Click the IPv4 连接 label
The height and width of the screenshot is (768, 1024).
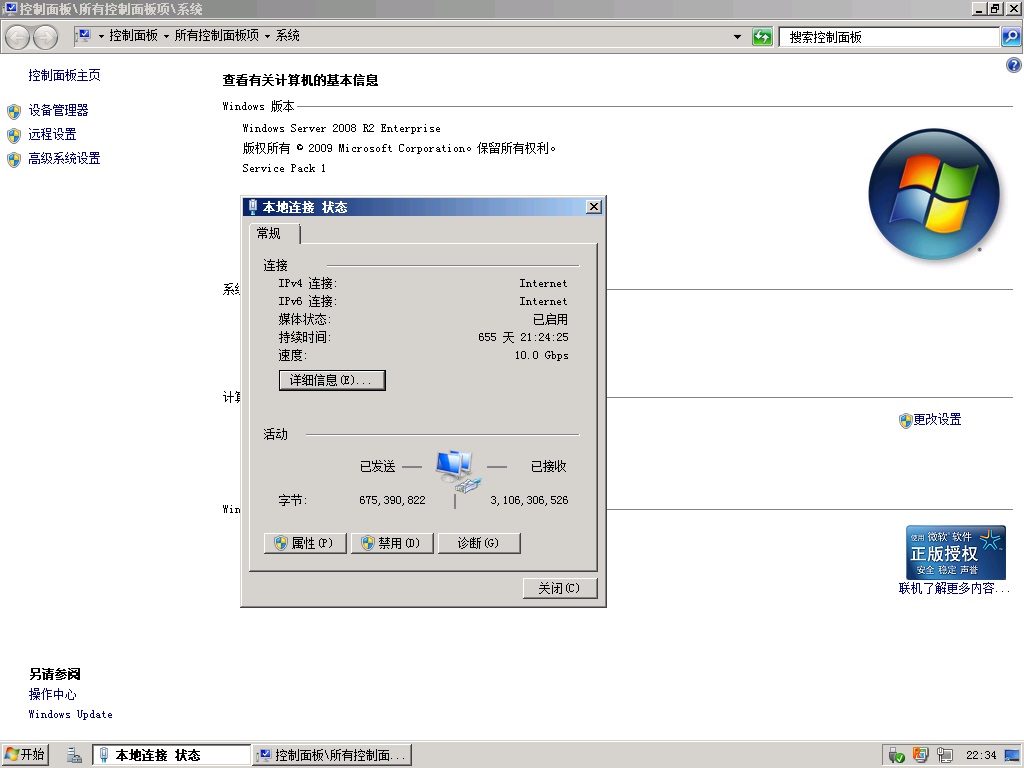click(x=308, y=283)
